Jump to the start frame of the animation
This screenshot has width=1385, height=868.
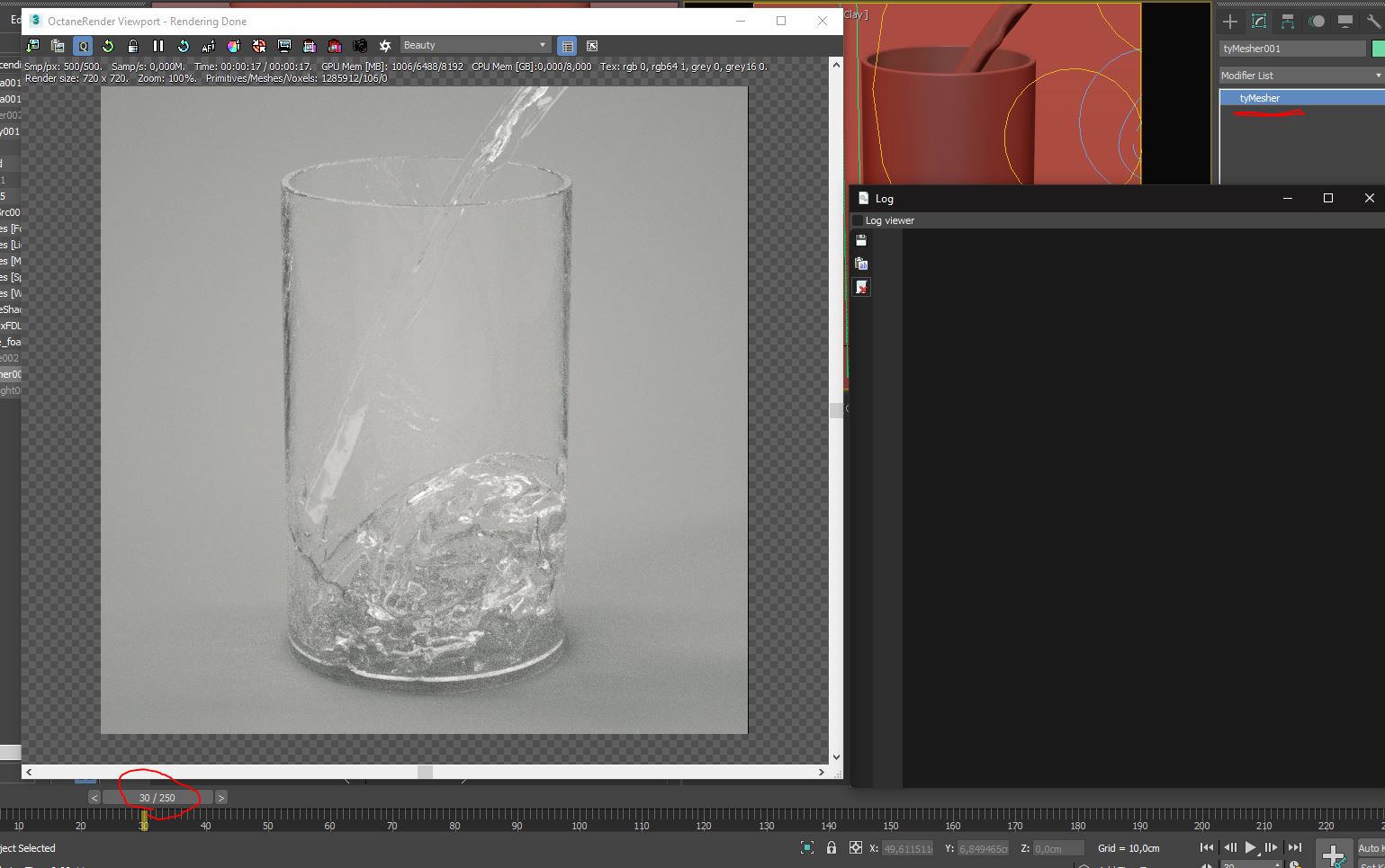[x=1207, y=847]
